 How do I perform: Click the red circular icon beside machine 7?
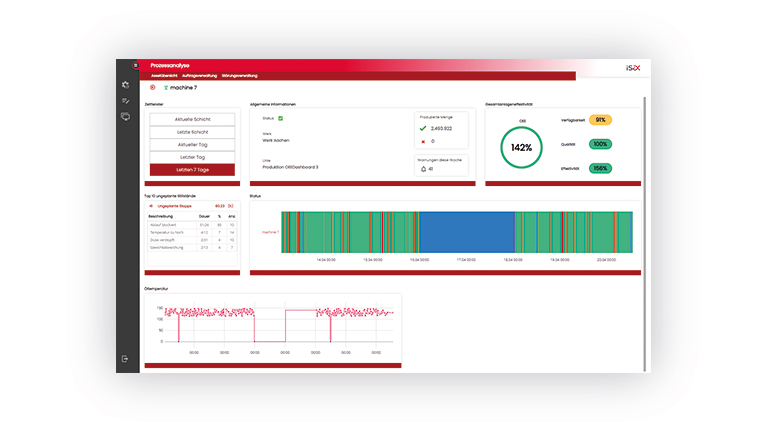pyautogui.click(x=152, y=87)
